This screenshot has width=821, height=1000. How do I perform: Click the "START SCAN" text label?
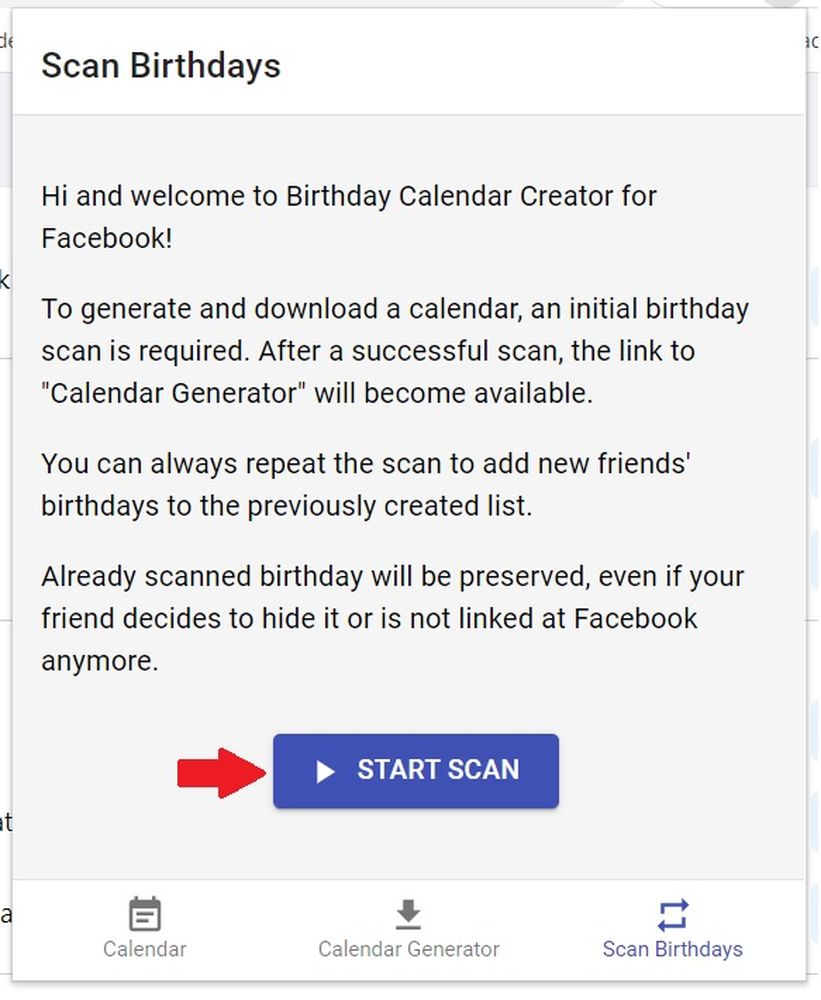tap(438, 770)
